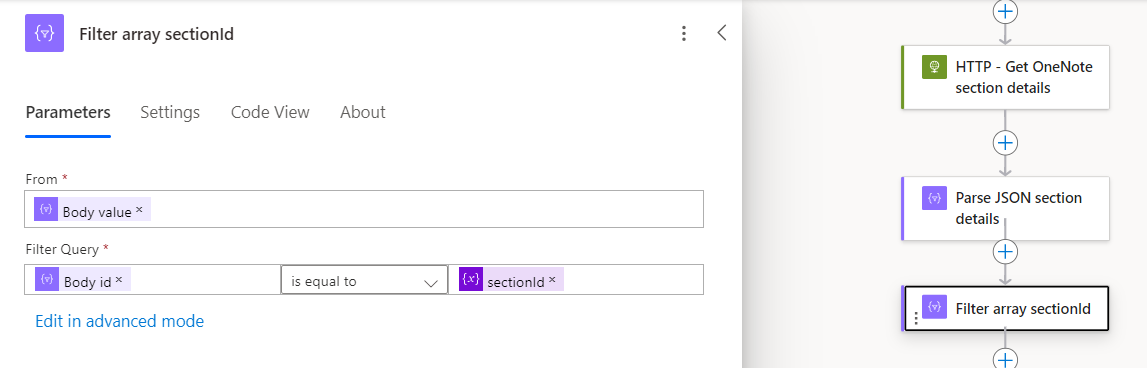Select the About tab
The height and width of the screenshot is (368, 1147).
click(x=363, y=112)
